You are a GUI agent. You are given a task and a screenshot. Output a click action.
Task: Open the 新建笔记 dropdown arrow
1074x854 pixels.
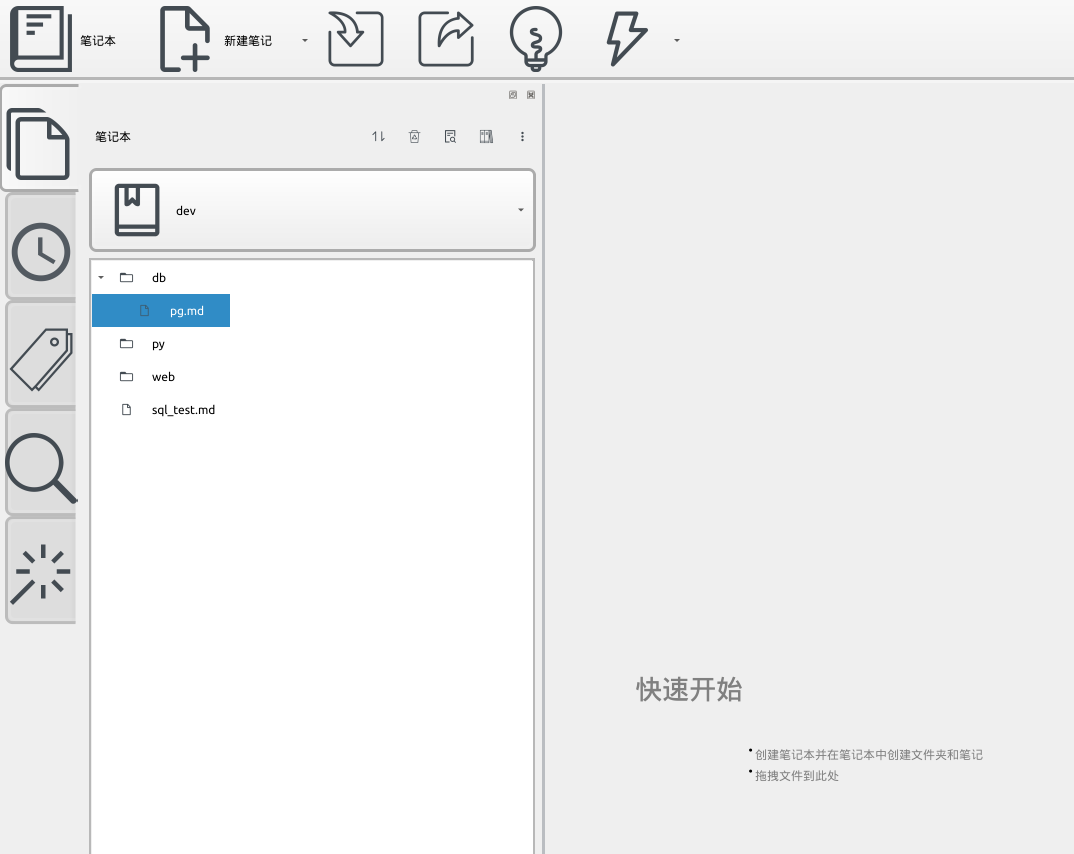point(304,40)
